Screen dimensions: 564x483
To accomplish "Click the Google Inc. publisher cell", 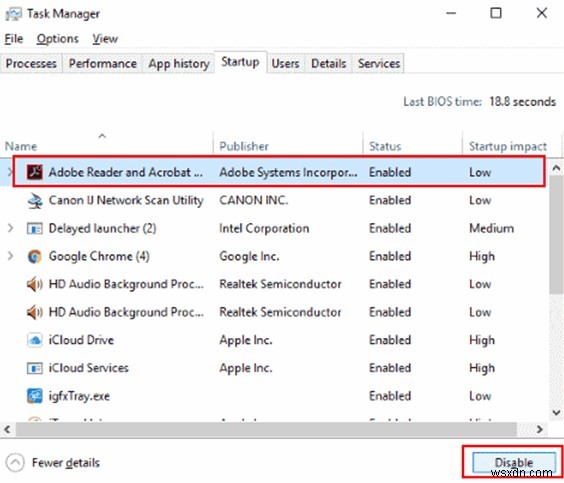I will click(x=249, y=256).
